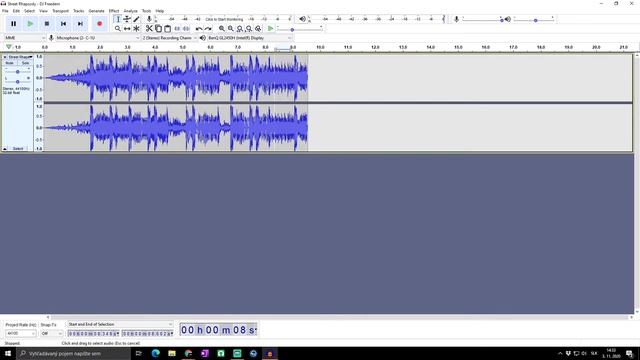
Task: Select the Zoom (magnifier) tool
Action: 118,29
